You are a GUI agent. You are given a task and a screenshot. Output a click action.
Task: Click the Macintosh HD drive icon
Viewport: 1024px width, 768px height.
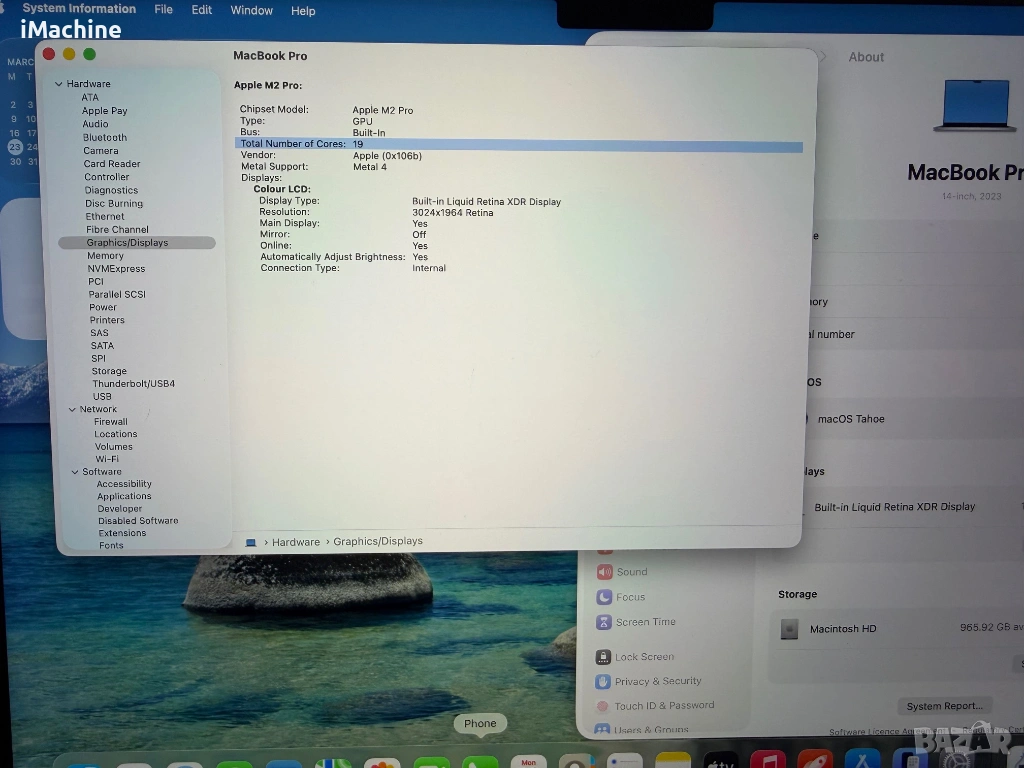(789, 629)
